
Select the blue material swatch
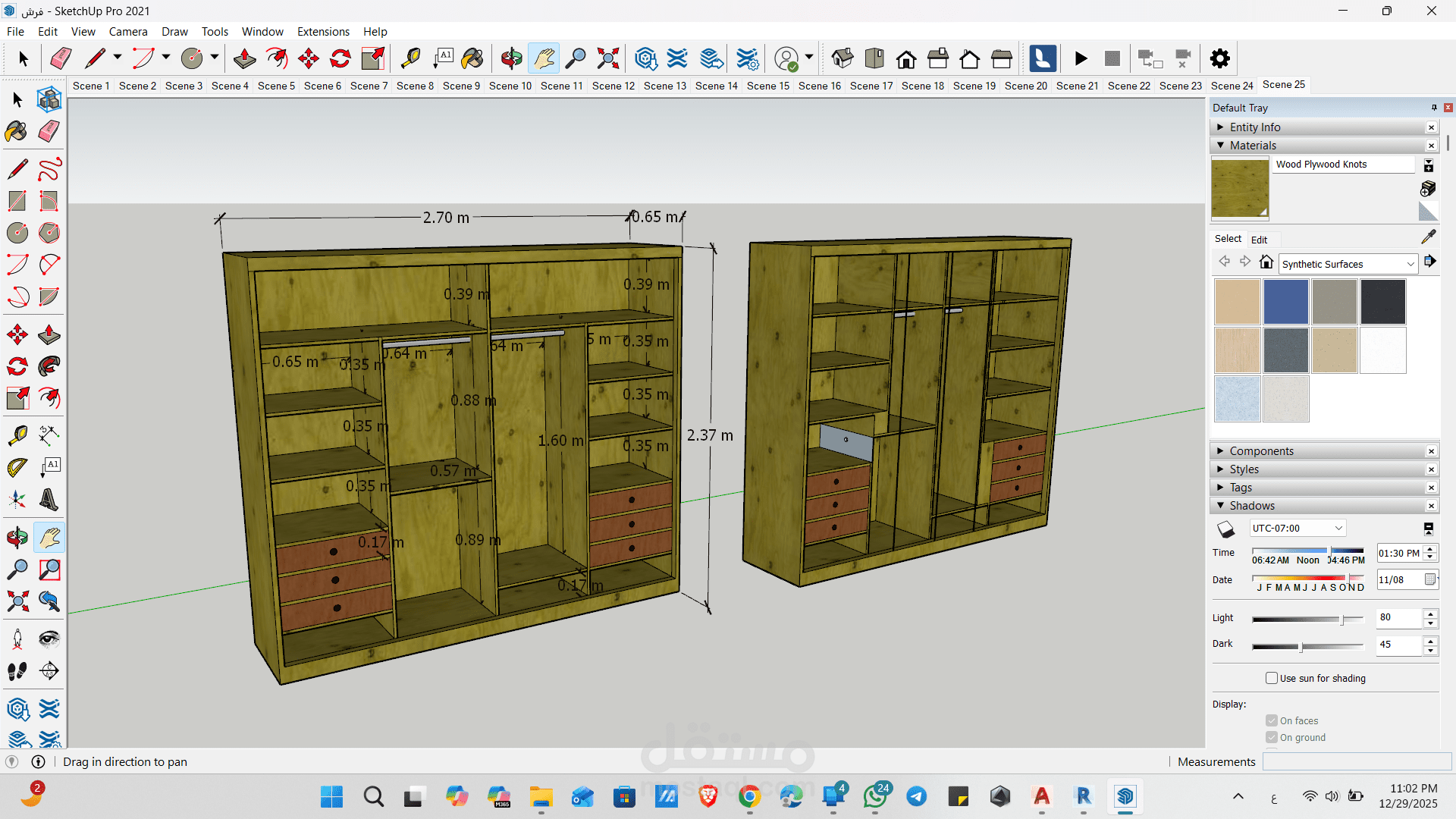click(1285, 302)
